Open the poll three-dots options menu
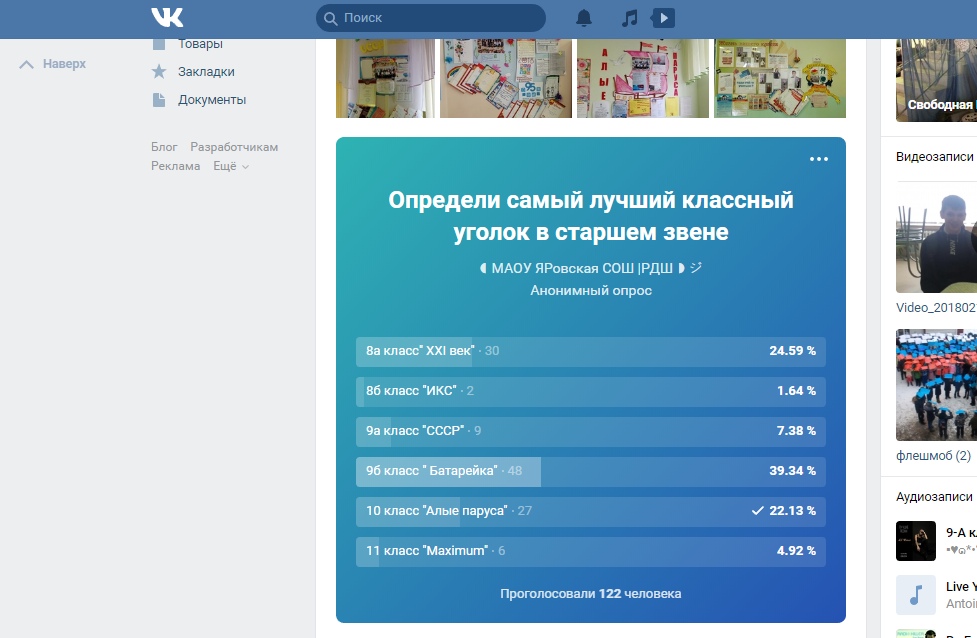The height and width of the screenshot is (638, 977). (819, 159)
